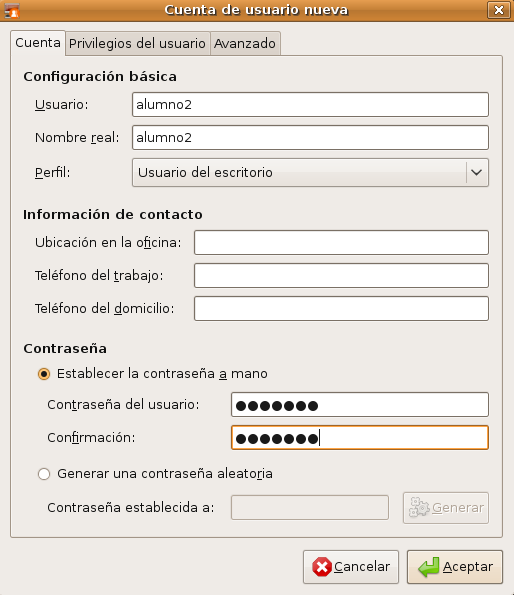The image size is (514, 595).
Task: Switch to Privilegios del usuario tab
Action: click(137, 43)
